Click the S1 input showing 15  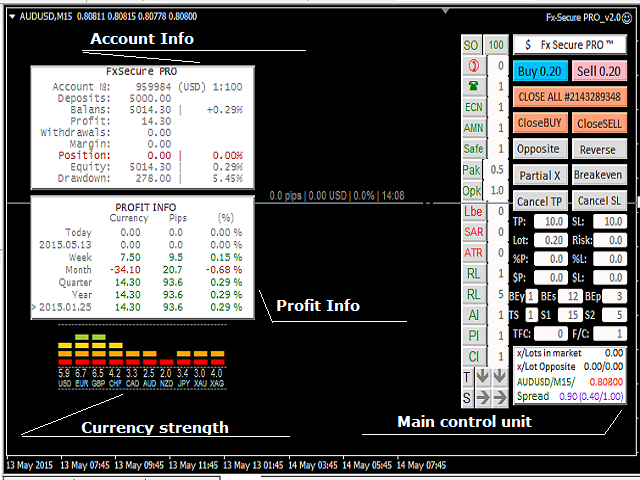570,315
